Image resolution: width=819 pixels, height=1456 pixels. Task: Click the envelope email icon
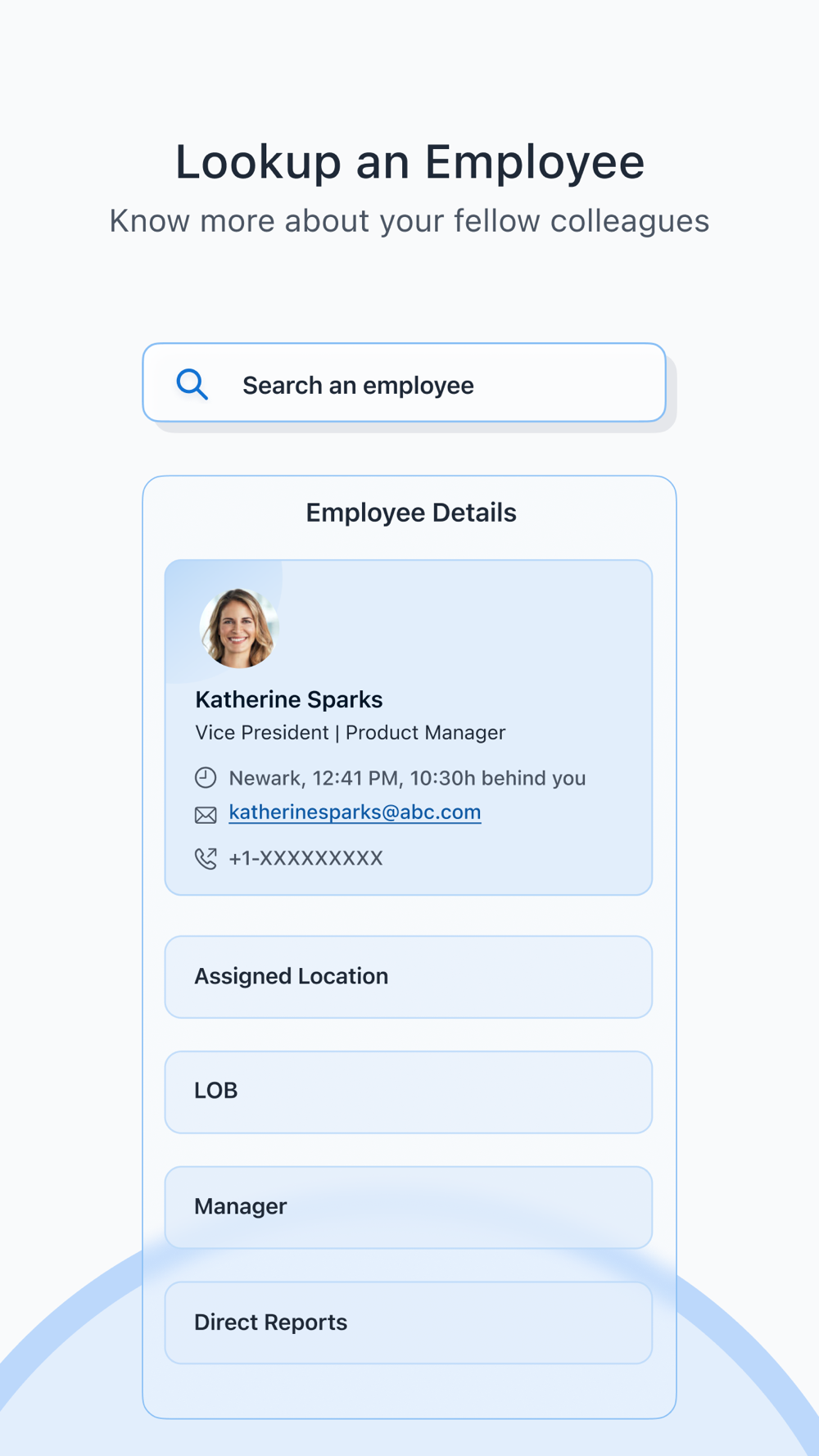point(206,815)
